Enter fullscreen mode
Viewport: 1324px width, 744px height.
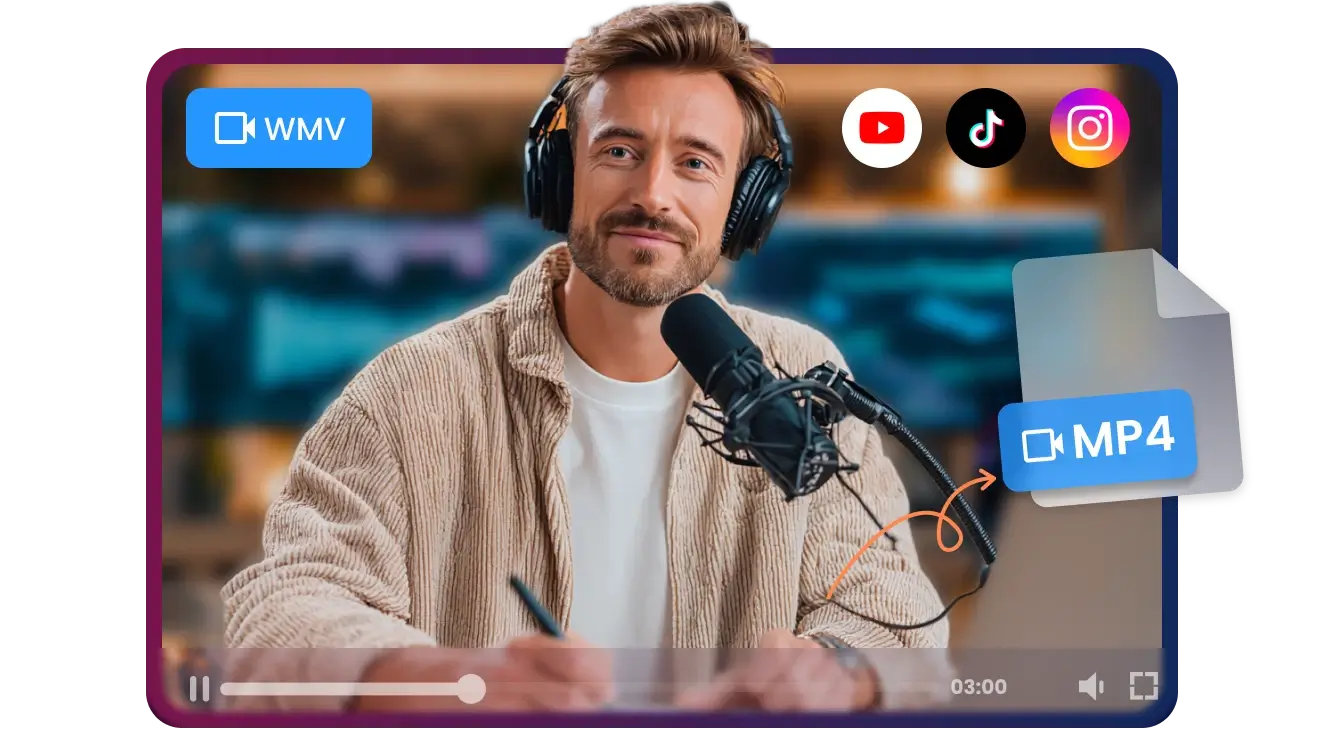click(x=1143, y=686)
